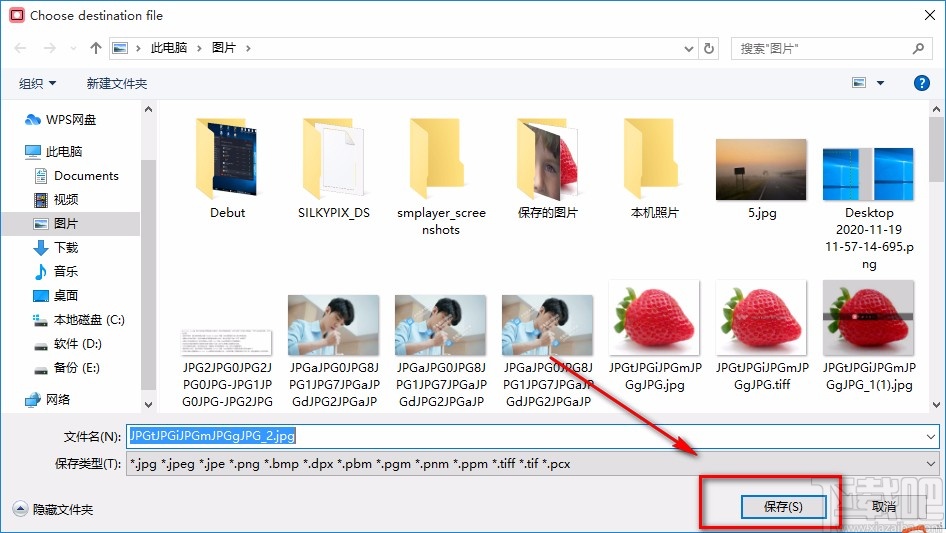Open the help question mark icon

(921, 83)
